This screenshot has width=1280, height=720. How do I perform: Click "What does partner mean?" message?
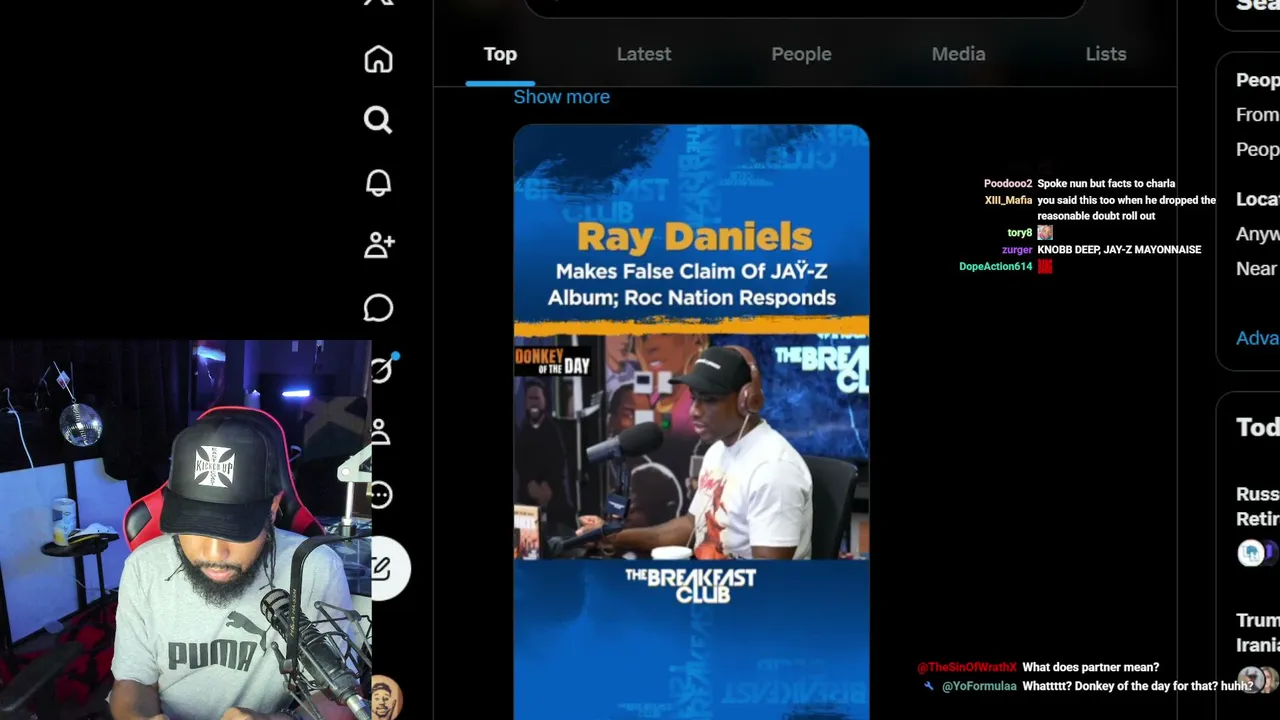[x=1091, y=667]
